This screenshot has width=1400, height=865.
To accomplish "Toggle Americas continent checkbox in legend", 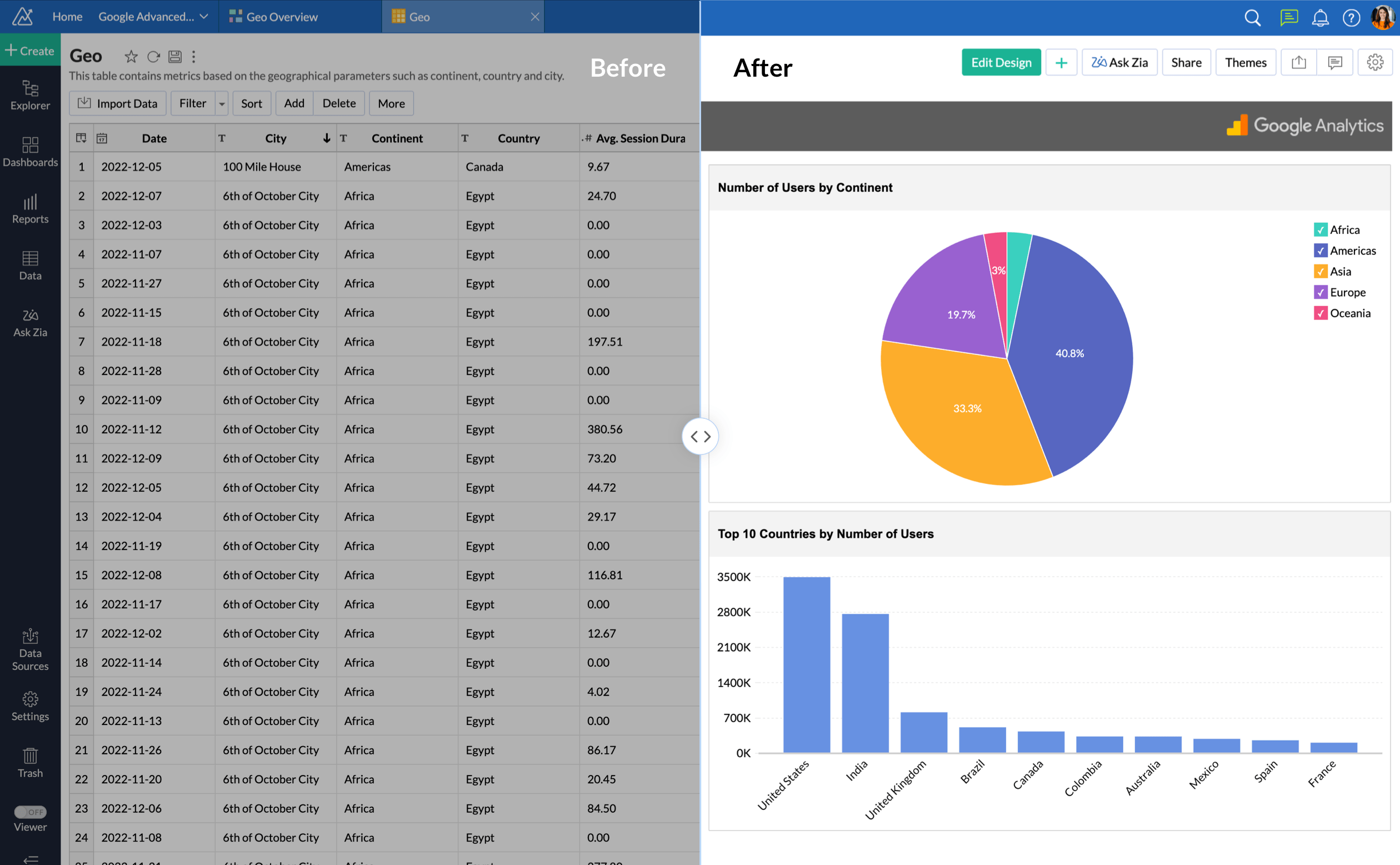I will [x=1320, y=250].
